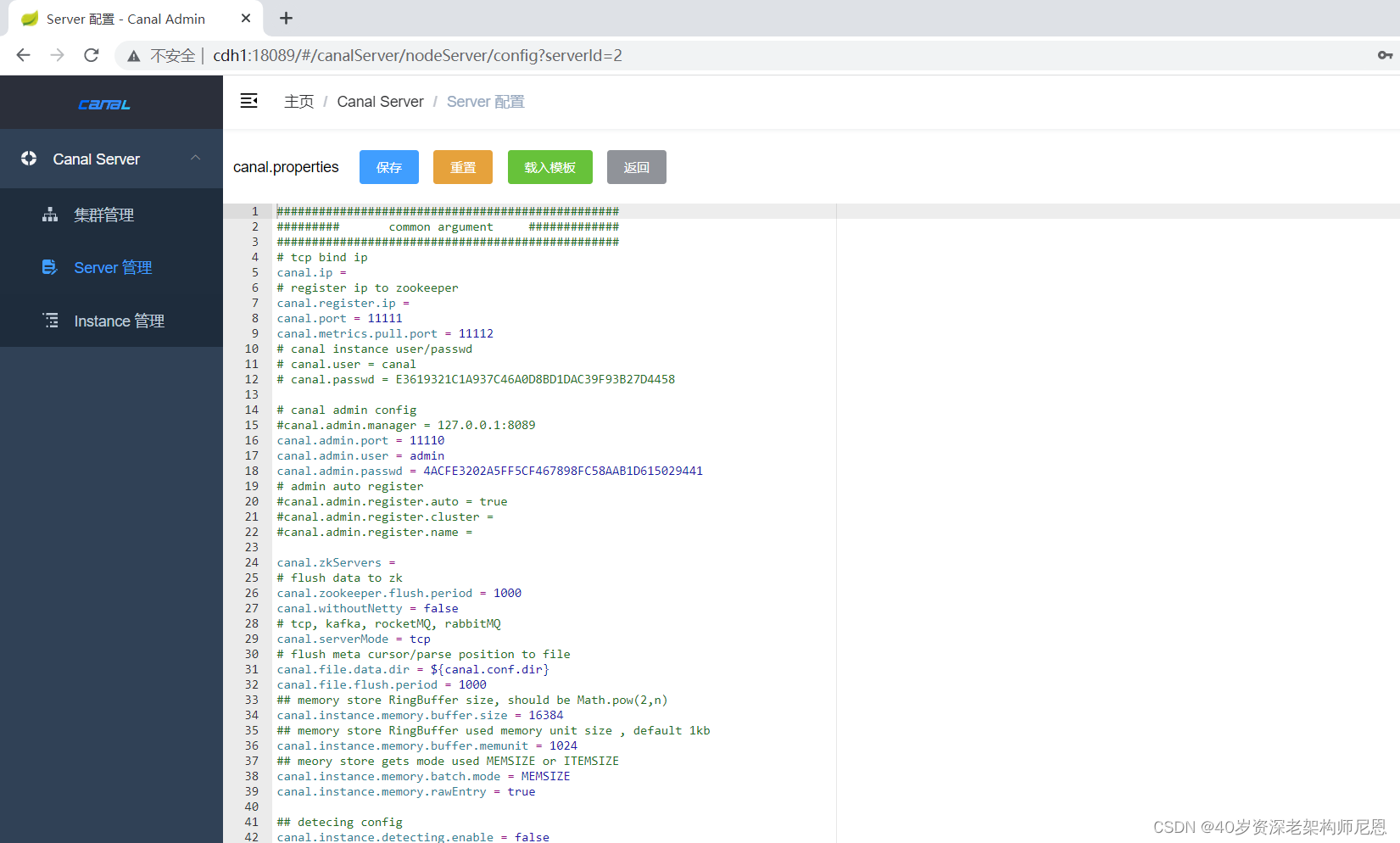Click line 15 #canal.admin.manager setting

coord(406,425)
